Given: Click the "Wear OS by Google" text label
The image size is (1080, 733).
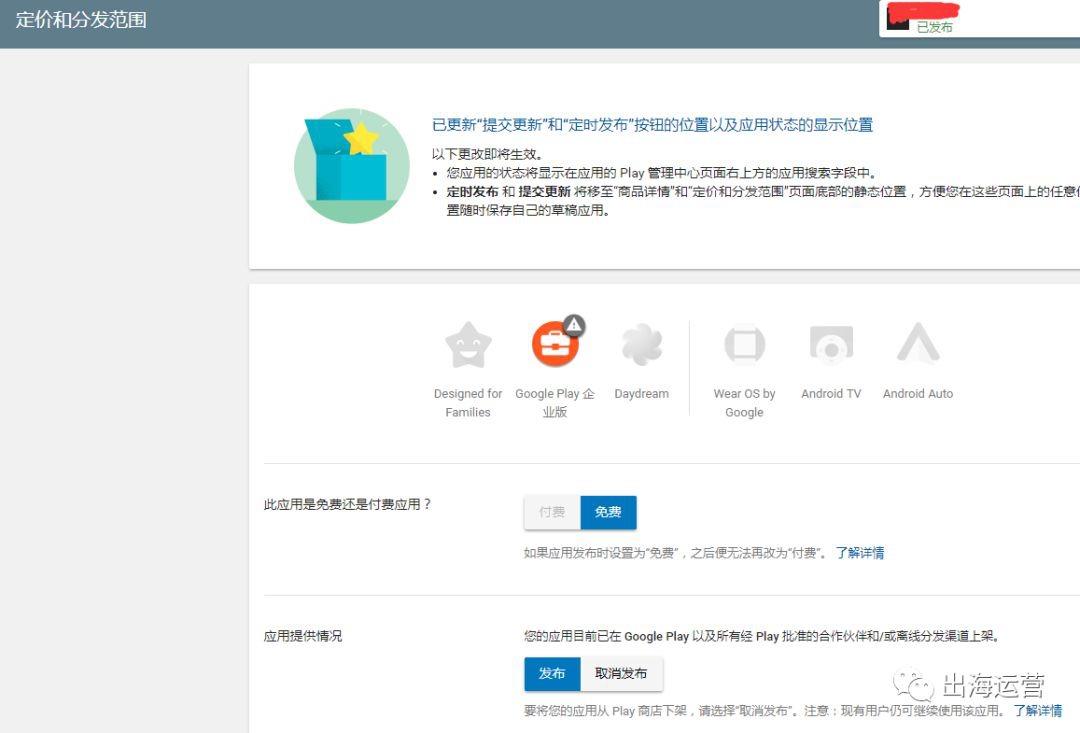Looking at the screenshot, I should (x=744, y=403).
